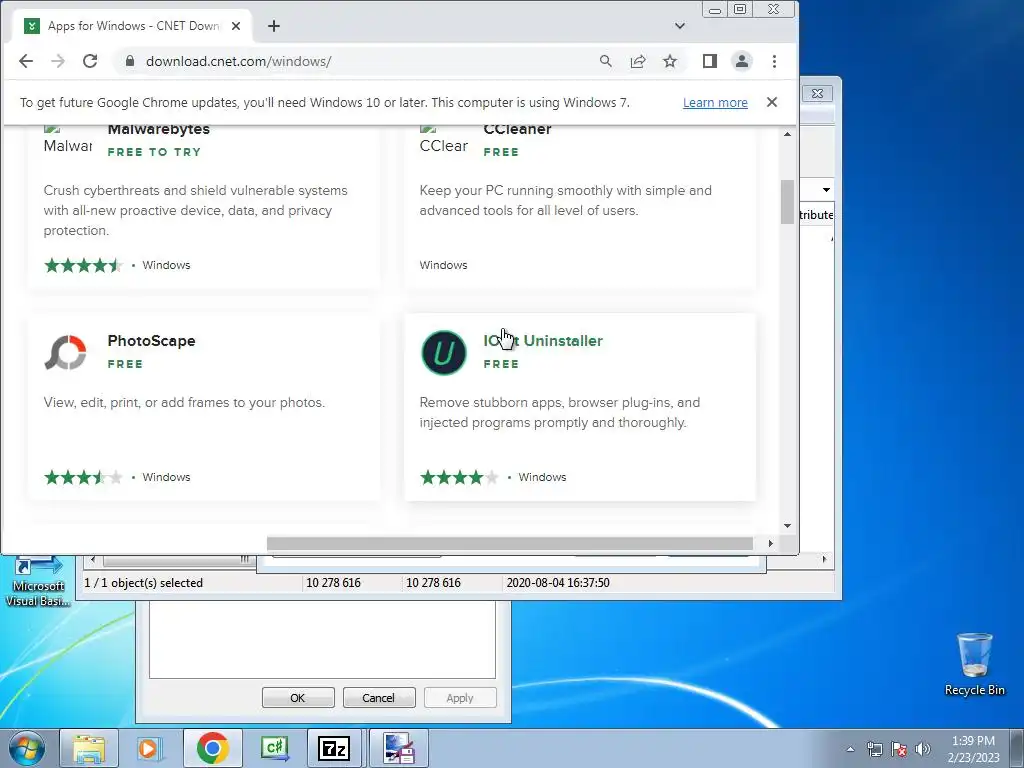Show hidden tray icons arrow
Image resolution: width=1024 pixels, height=768 pixels.
pos(850,749)
